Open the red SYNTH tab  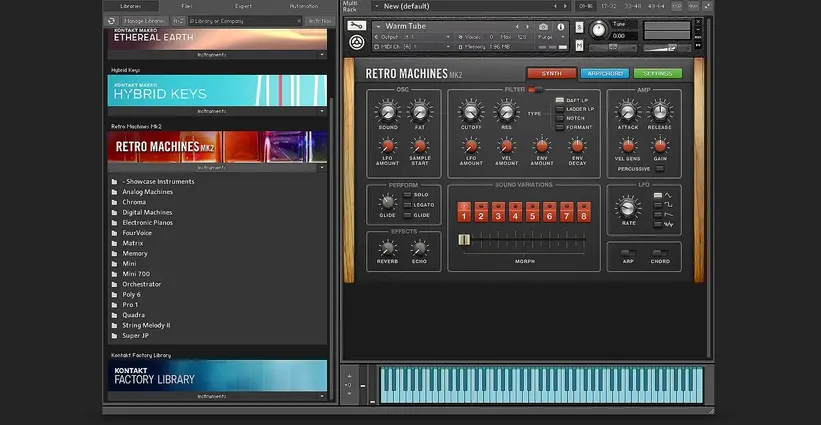point(551,73)
